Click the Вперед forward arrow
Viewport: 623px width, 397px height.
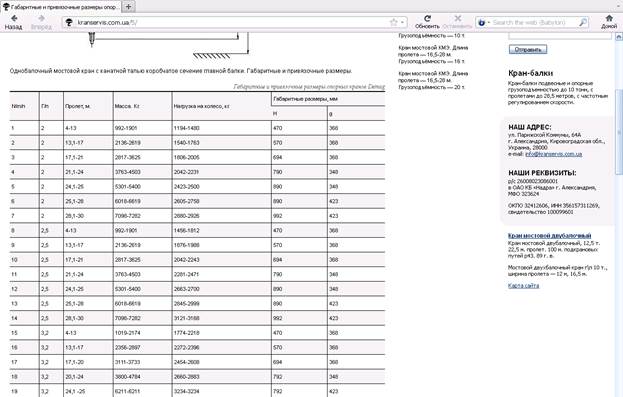tap(41, 22)
